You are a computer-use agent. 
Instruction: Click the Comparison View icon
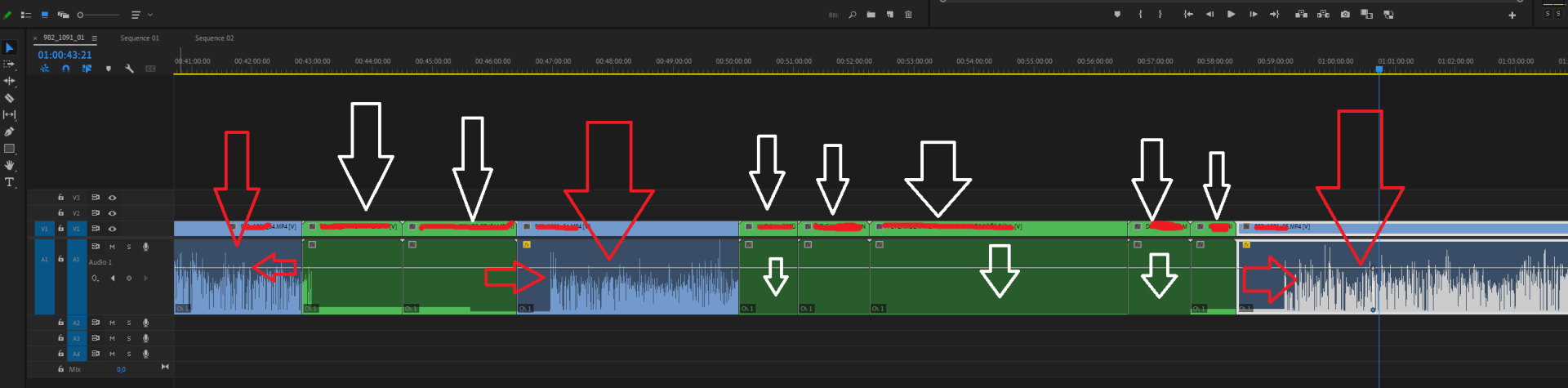1366,15
